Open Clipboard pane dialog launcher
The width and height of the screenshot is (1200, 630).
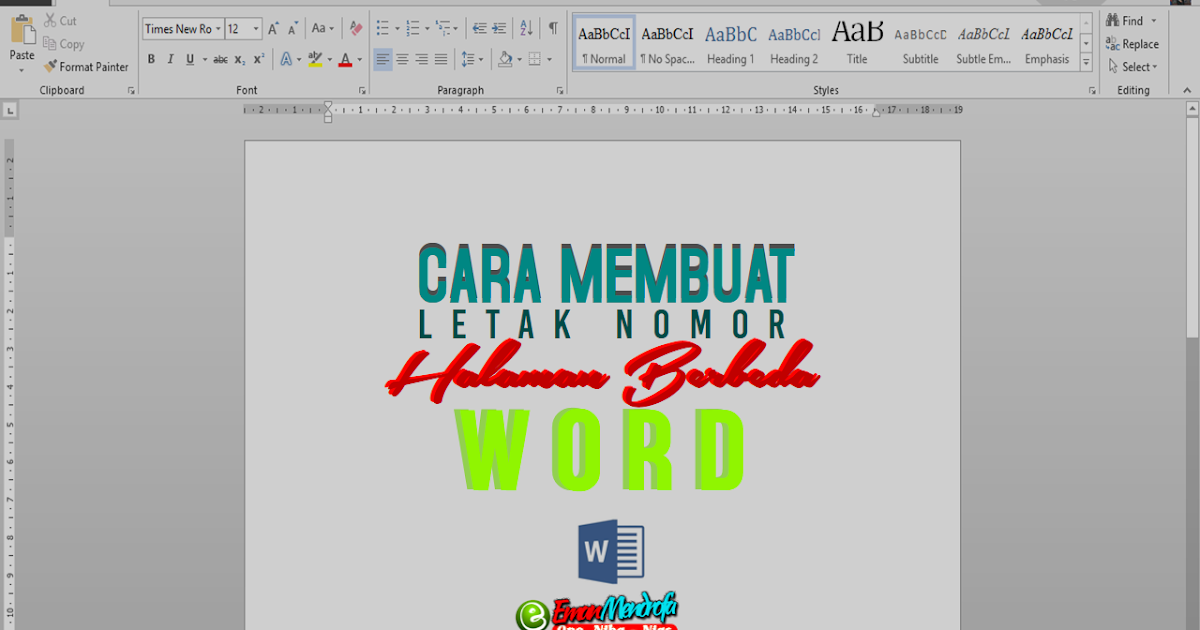click(131, 90)
